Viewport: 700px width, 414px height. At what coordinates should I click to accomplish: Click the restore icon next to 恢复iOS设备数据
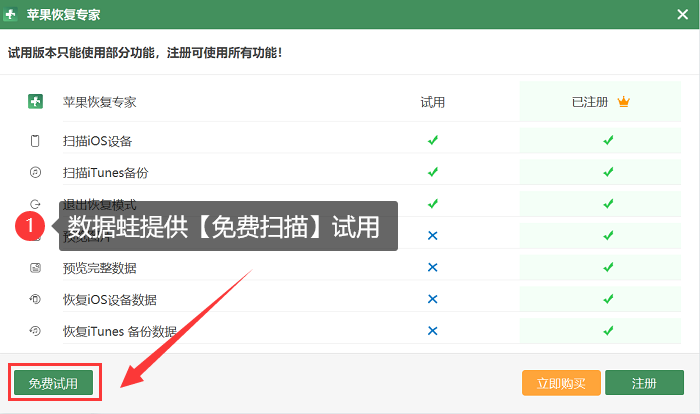tap(35, 299)
